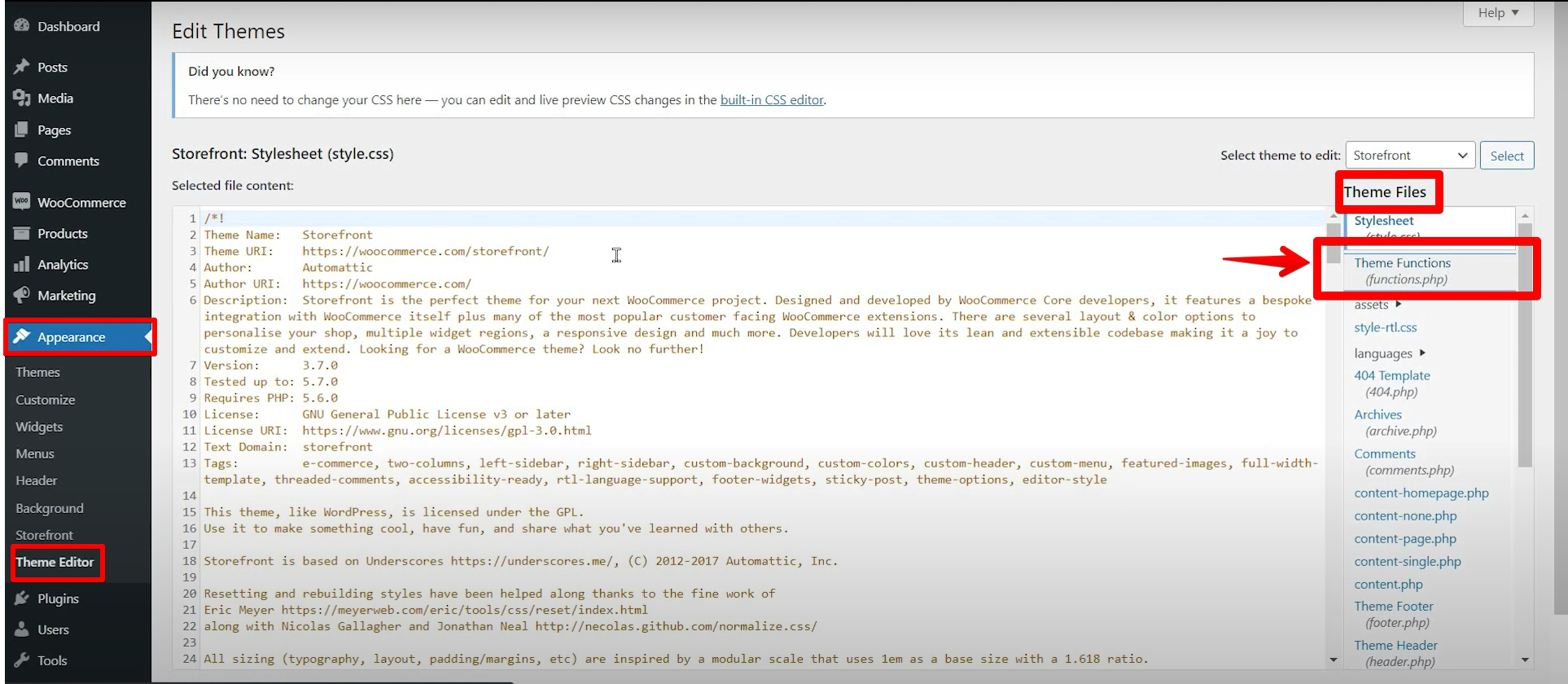Image resolution: width=1568 pixels, height=684 pixels.
Task: Click the Media library icon
Action: point(22,99)
